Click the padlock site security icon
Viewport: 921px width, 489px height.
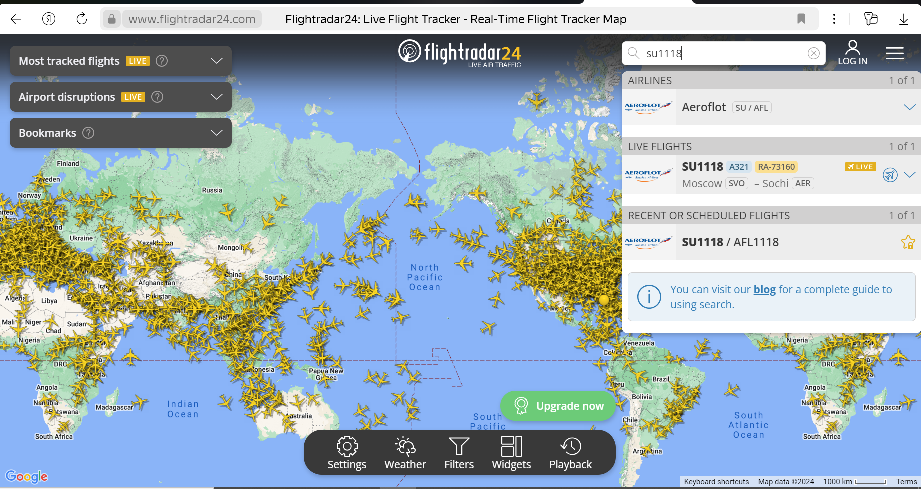click(111, 19)
